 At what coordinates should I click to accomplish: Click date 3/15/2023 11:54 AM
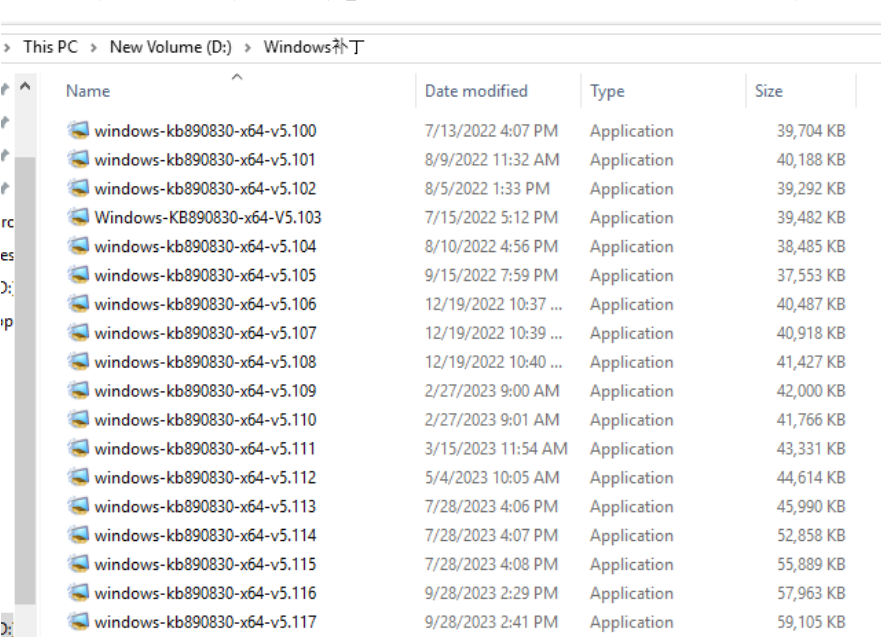click(x=496, y=449)
